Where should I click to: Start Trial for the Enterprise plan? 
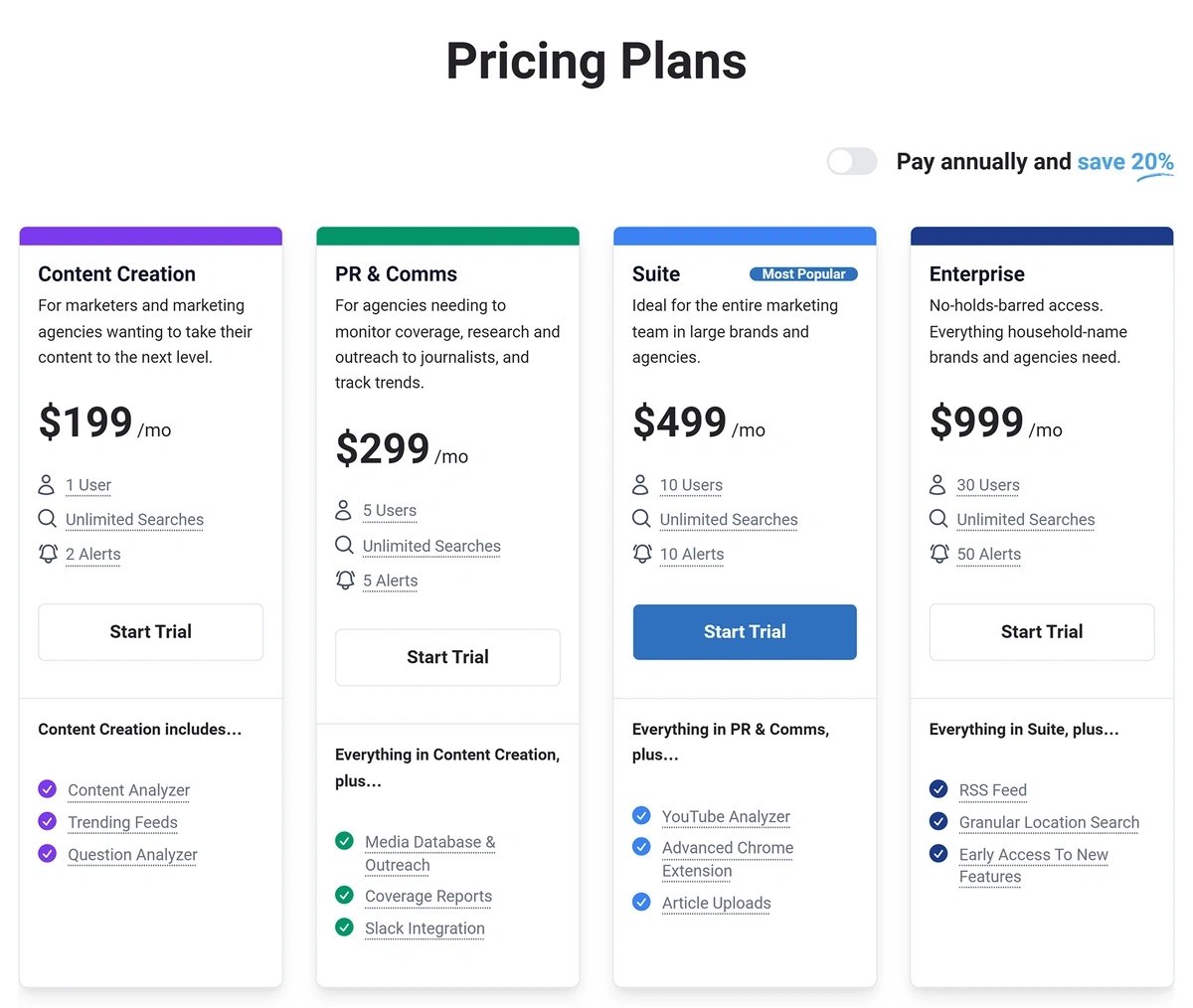(1042, 631)
